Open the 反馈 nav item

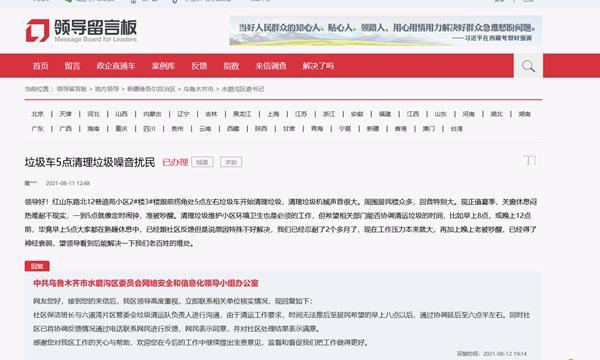199,66
